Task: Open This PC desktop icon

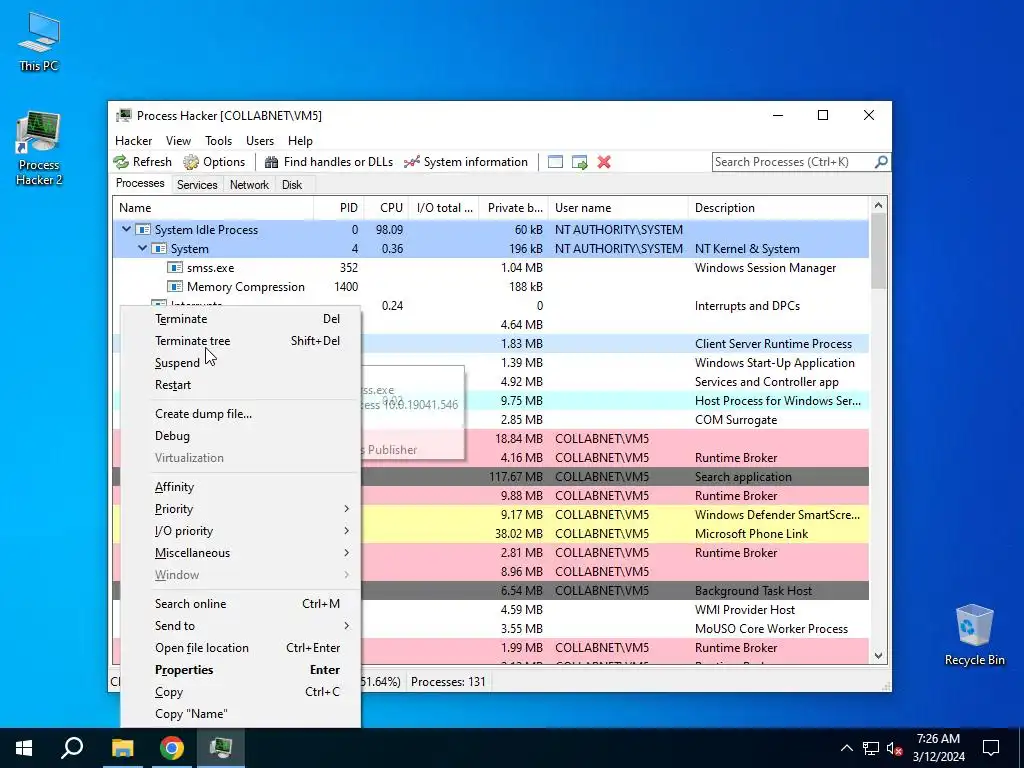Action: coord(39,42)
